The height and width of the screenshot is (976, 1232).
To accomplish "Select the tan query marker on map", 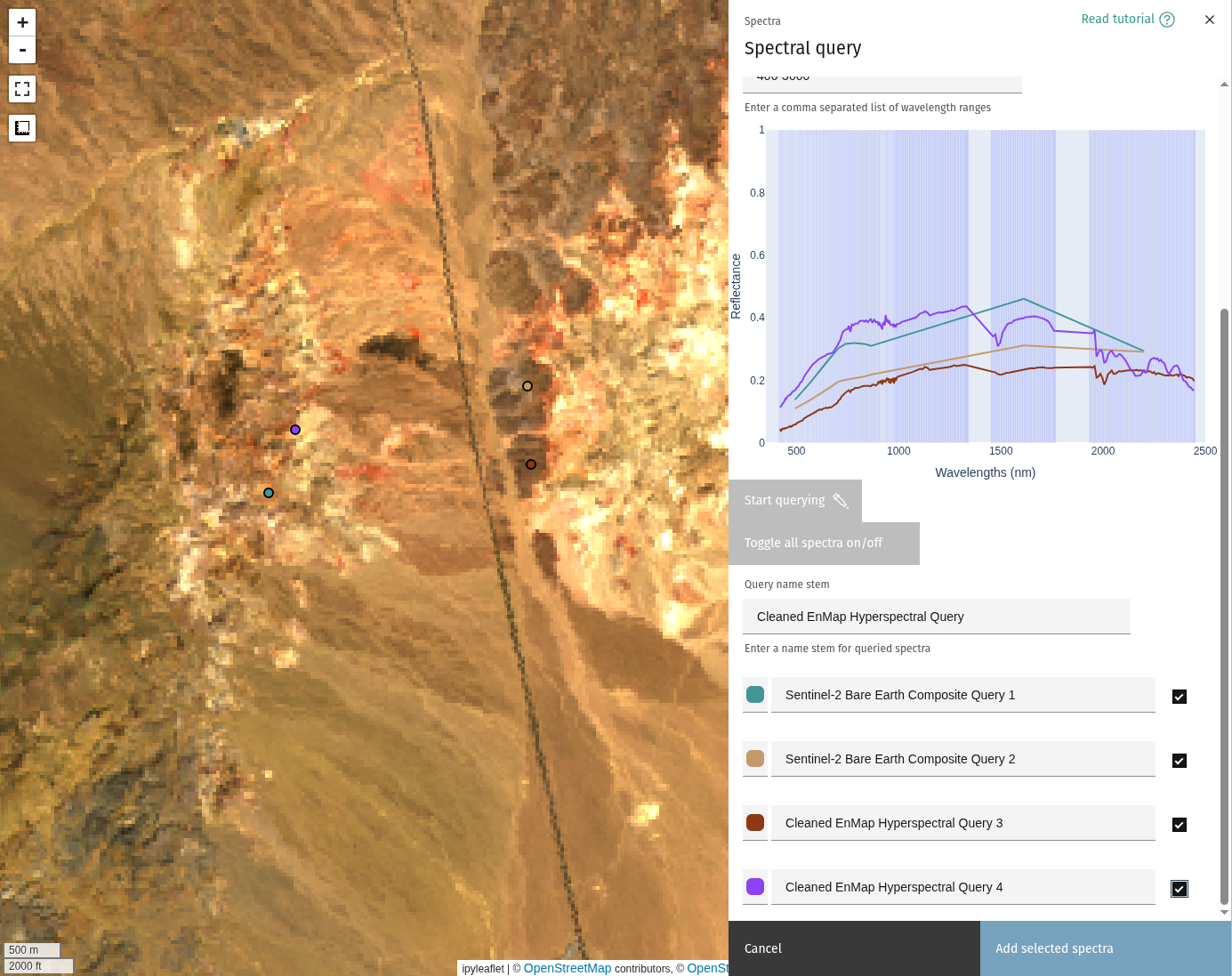I will (527, 386).
